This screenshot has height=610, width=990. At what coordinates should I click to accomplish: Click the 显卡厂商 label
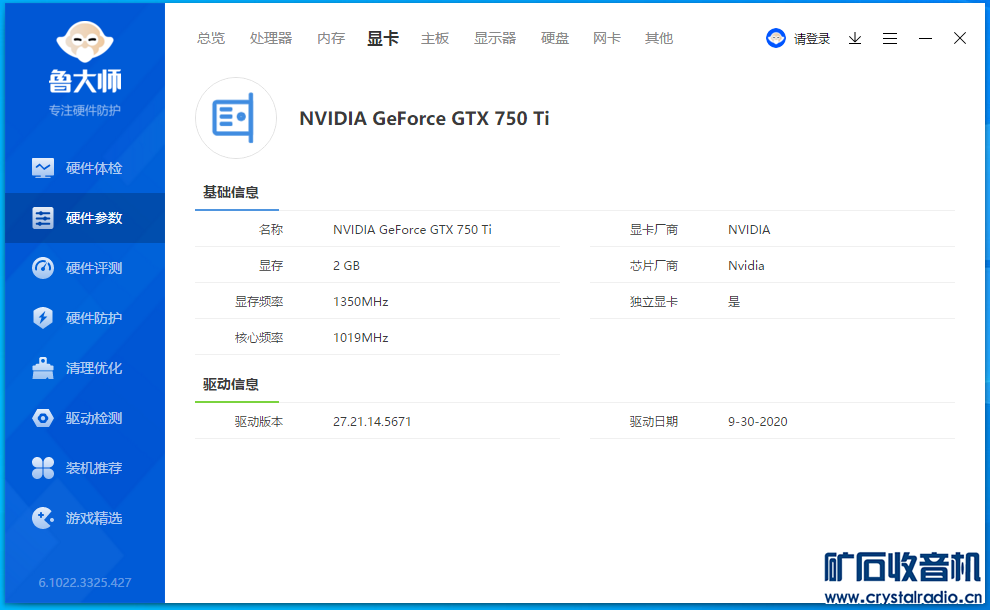[653, 230]
